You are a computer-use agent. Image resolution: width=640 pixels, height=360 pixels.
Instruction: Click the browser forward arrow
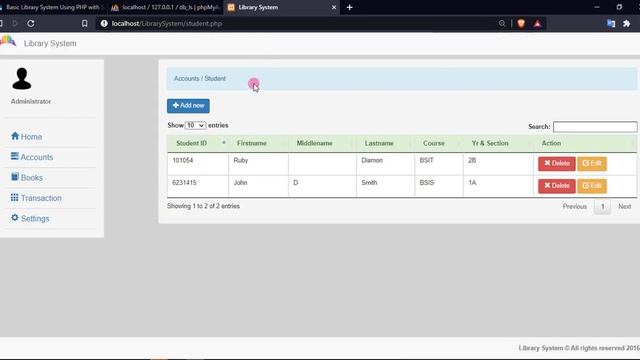[15, 24]
